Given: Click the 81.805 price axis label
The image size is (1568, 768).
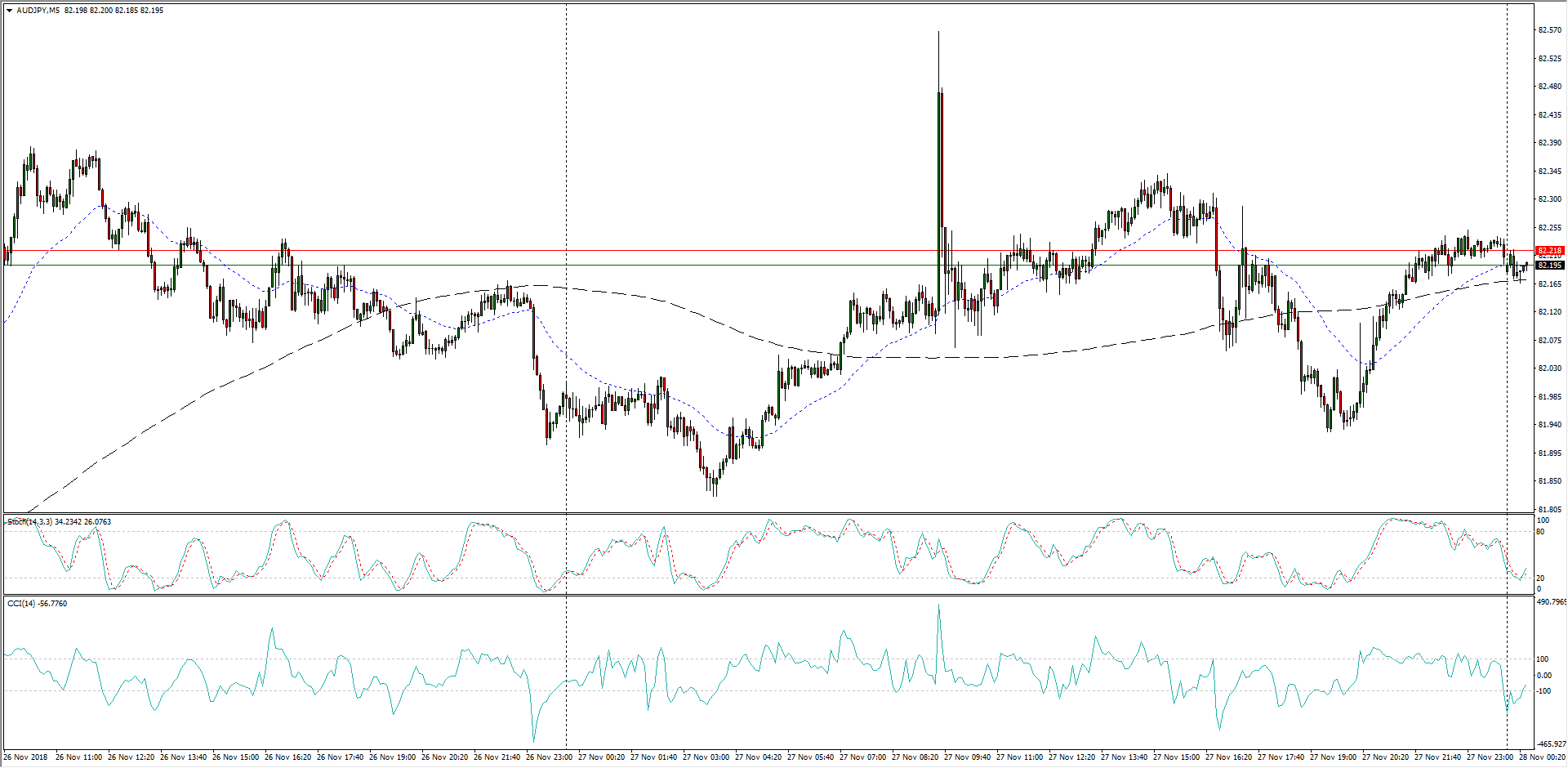Looking at the screenshot, I should 1549,510.
